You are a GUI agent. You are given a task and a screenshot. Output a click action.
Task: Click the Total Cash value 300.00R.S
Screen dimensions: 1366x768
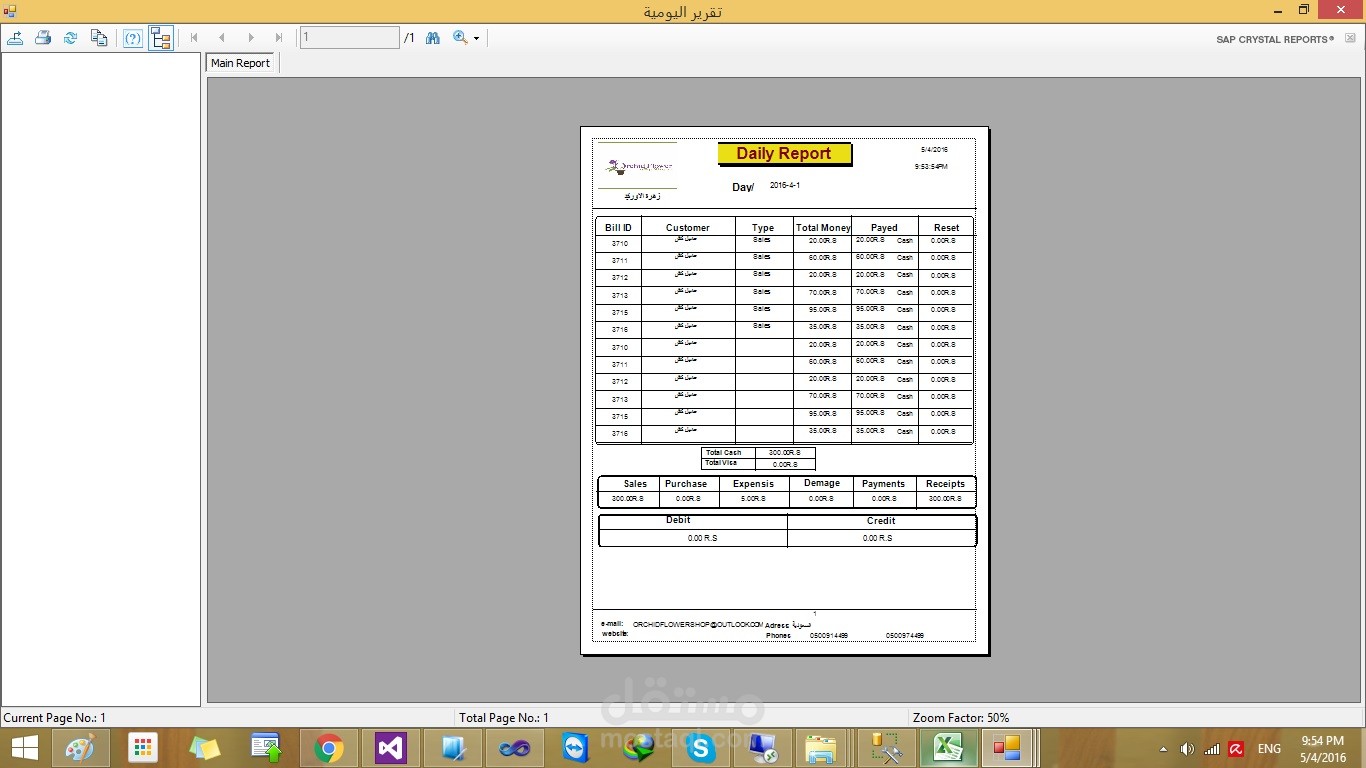tap(784, 453)
